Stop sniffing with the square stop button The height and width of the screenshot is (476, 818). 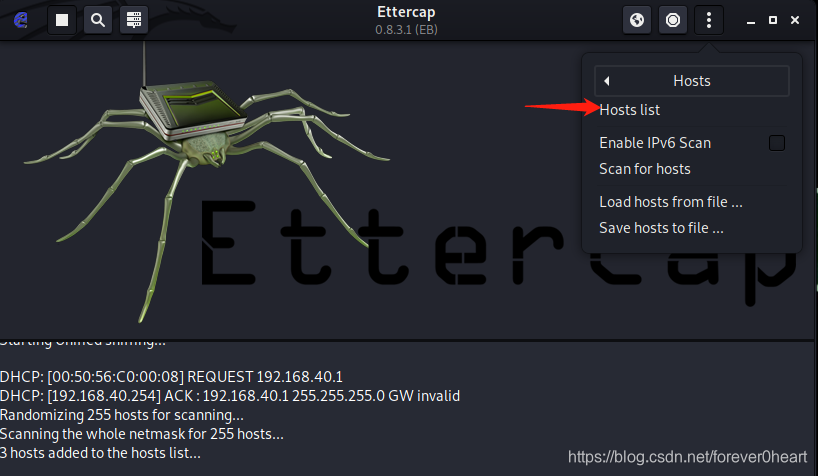(x=62, y=20)
